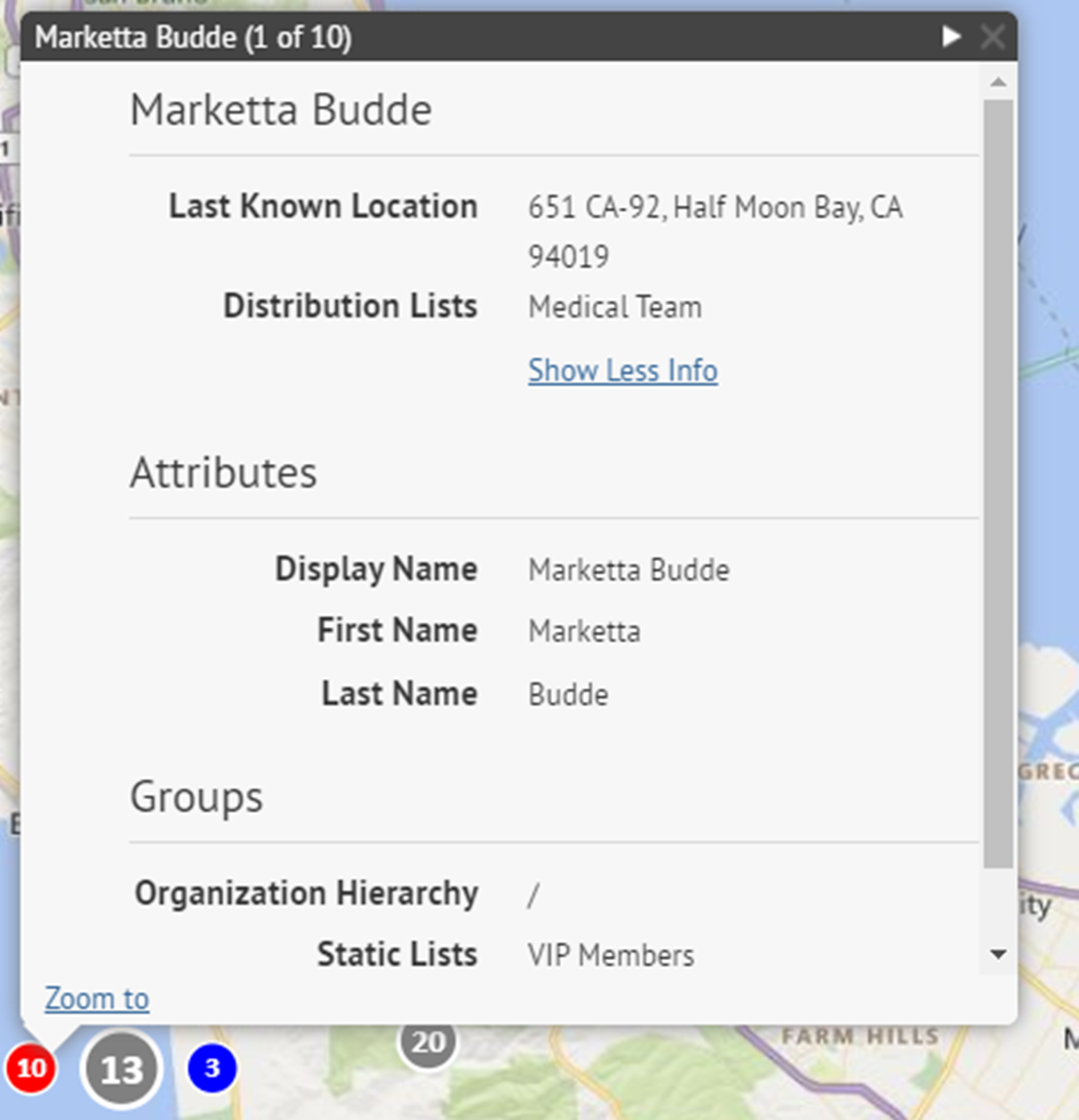
Task: Go to next record with the arrow icon
Action: pyautogui.click(x=950, y=36)
